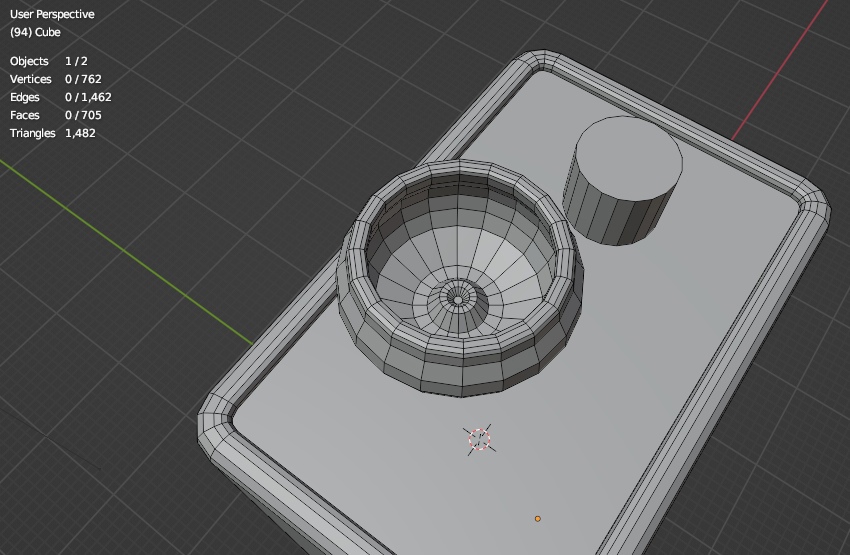Image resolution: width=850 pixels, height=555 pixels.
Task: Click the '(94) Cube' object name text
Action: pos(35,32)
